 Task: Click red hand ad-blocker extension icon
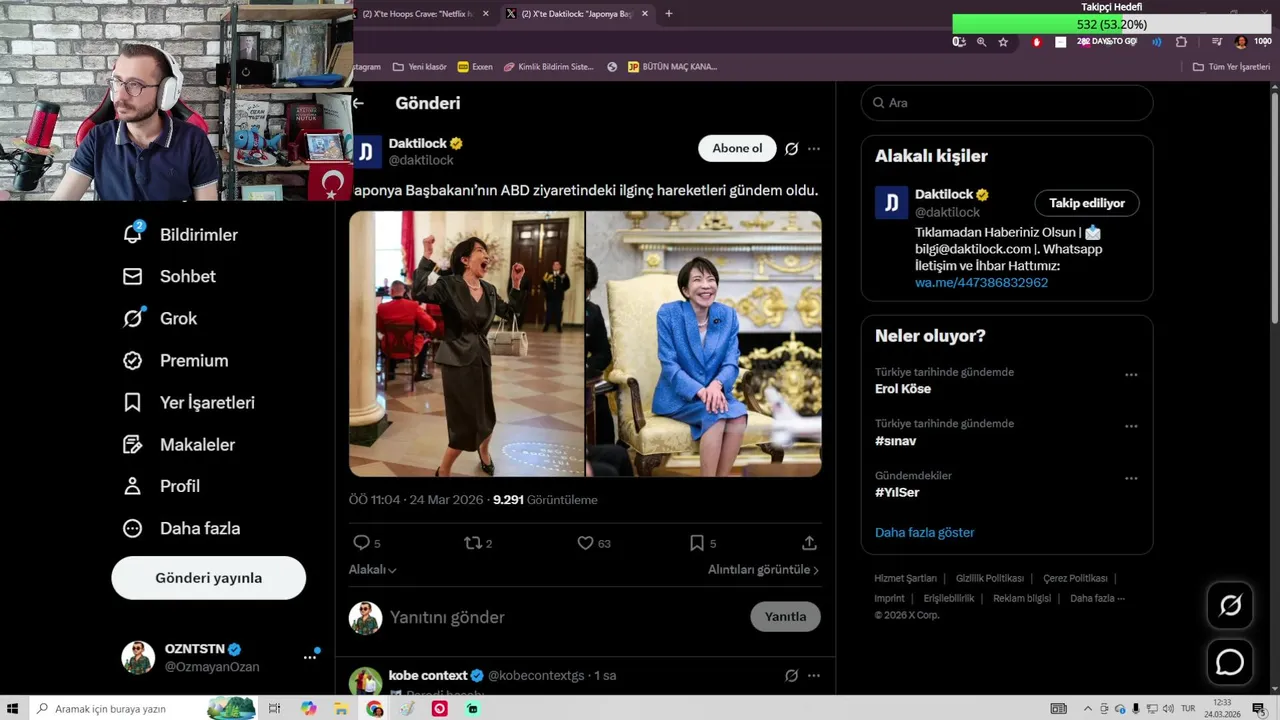[x=1036, y=42]
